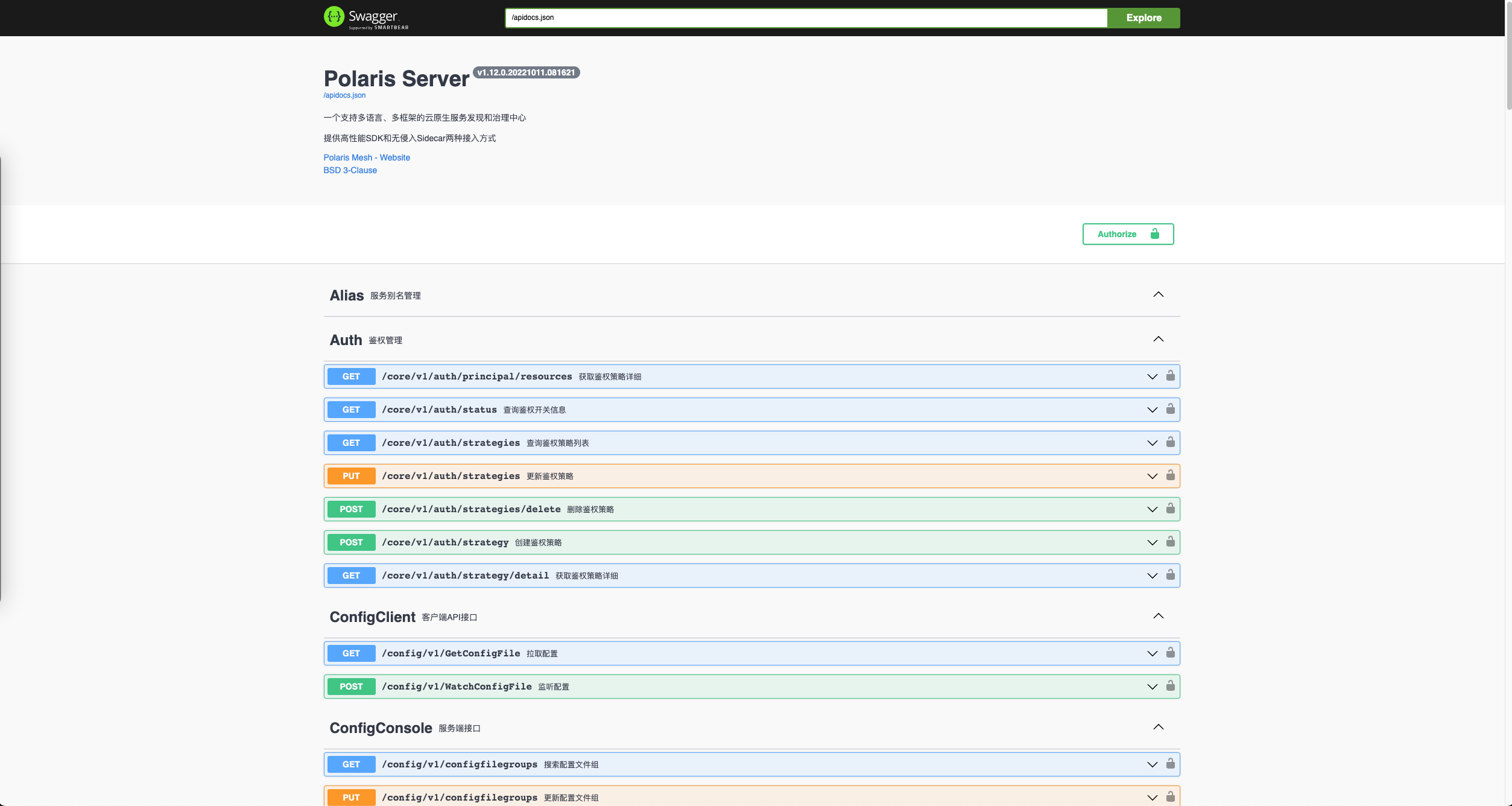The width and height of the screenshot is (1512, 806).
Task: Collapse the ConfigClient section chevron
Action: pyautogui.click(x=1158, y=616)
